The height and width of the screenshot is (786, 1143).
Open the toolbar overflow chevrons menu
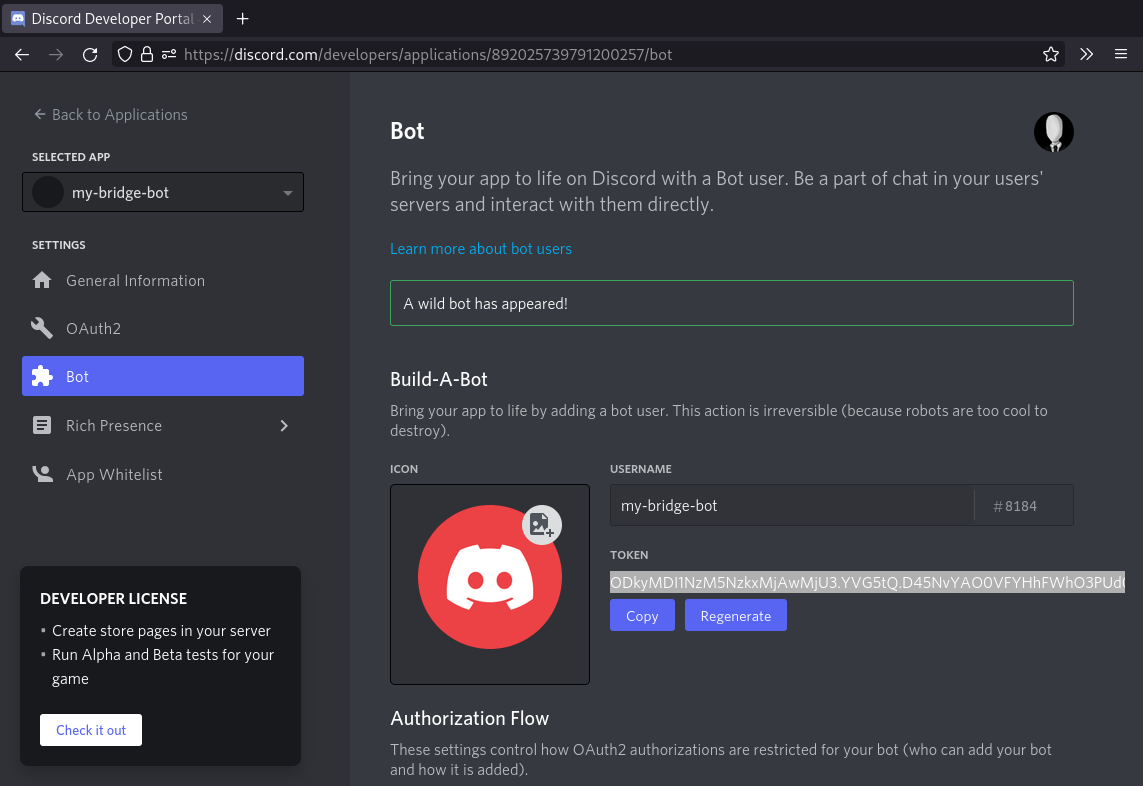1086,55
